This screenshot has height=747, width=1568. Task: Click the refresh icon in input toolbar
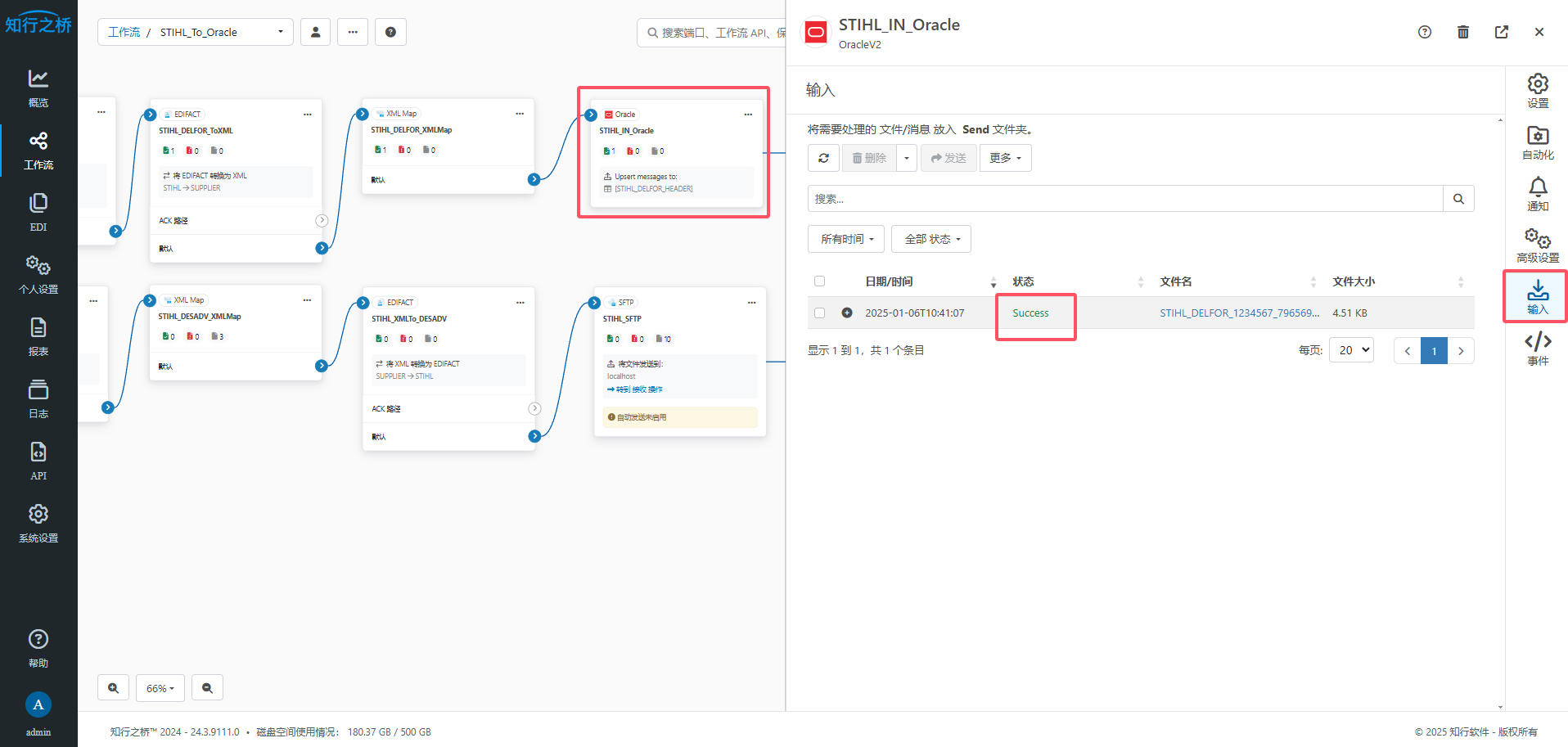(823, 158)
